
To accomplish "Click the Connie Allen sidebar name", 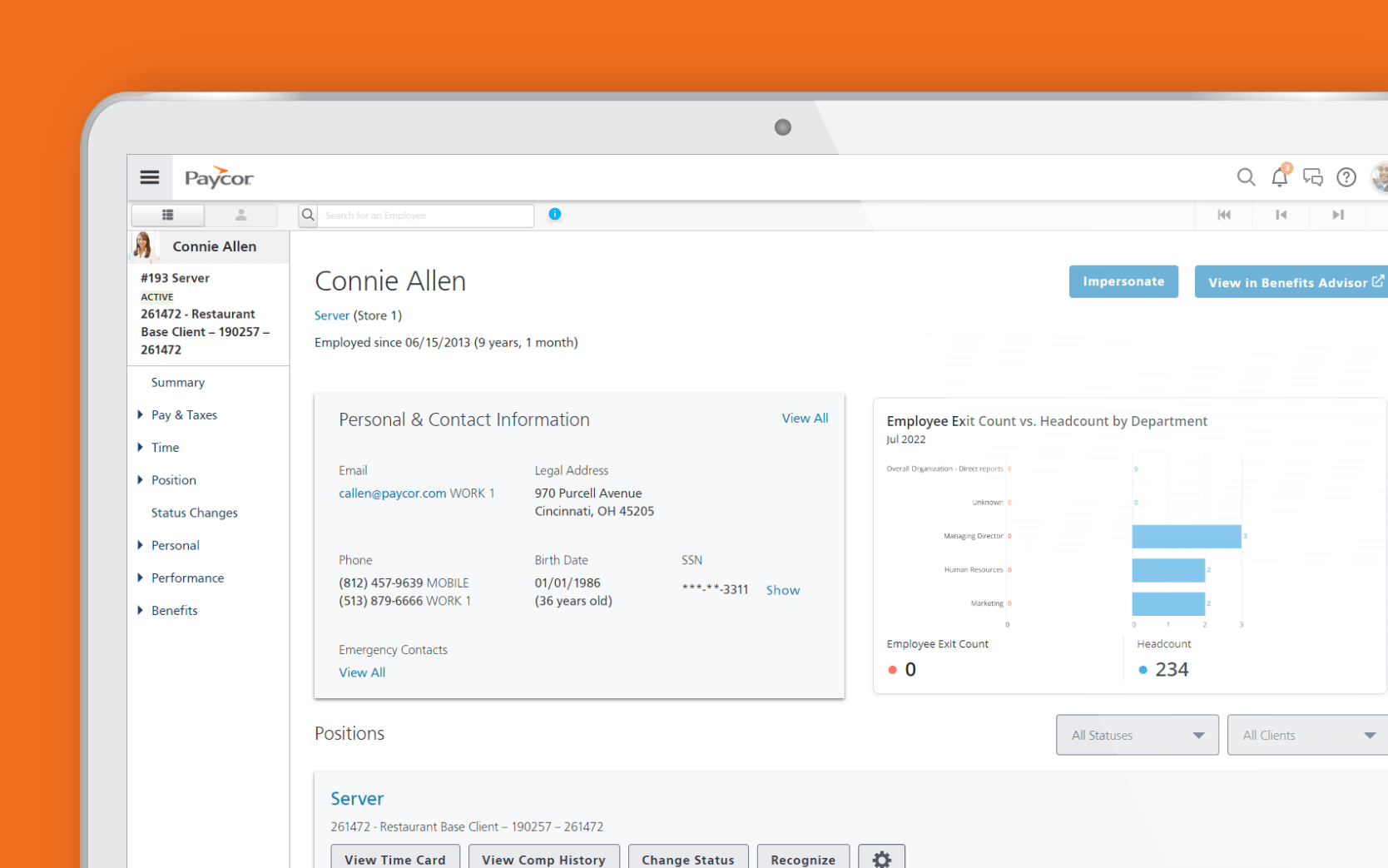I will pos(215,246).
